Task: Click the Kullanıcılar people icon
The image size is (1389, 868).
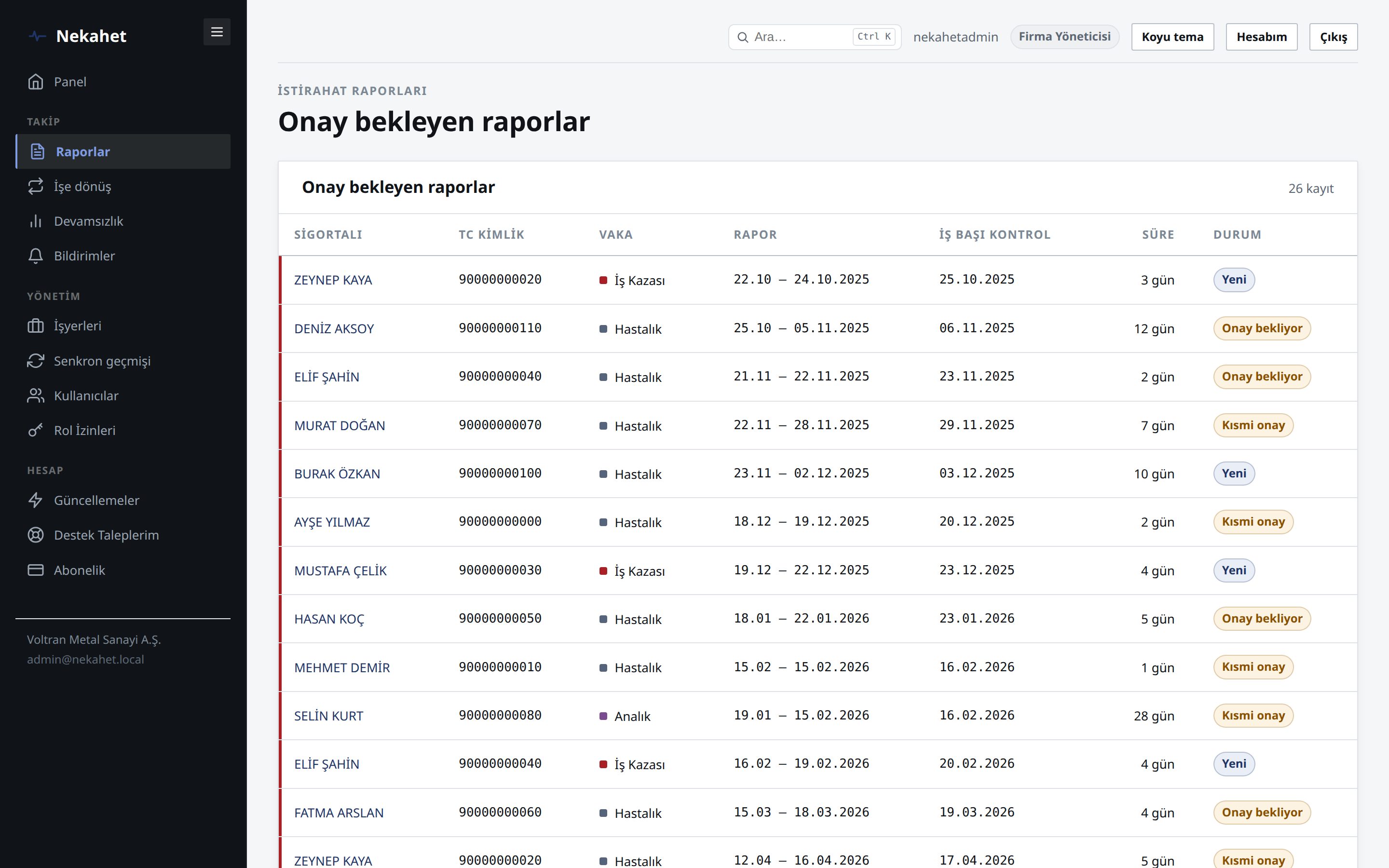Action: [36, 395]
